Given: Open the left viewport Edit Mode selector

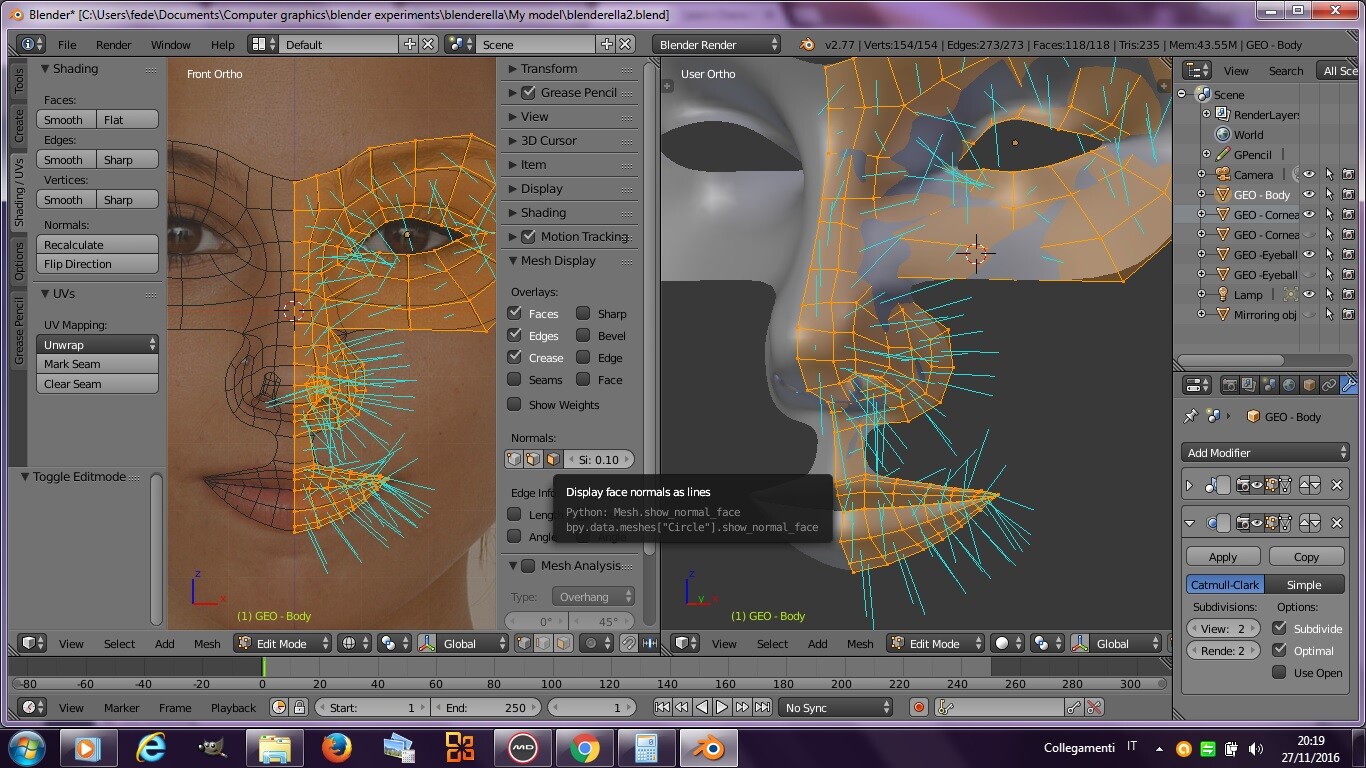Looking at the screenshot, I should point(282,643).
